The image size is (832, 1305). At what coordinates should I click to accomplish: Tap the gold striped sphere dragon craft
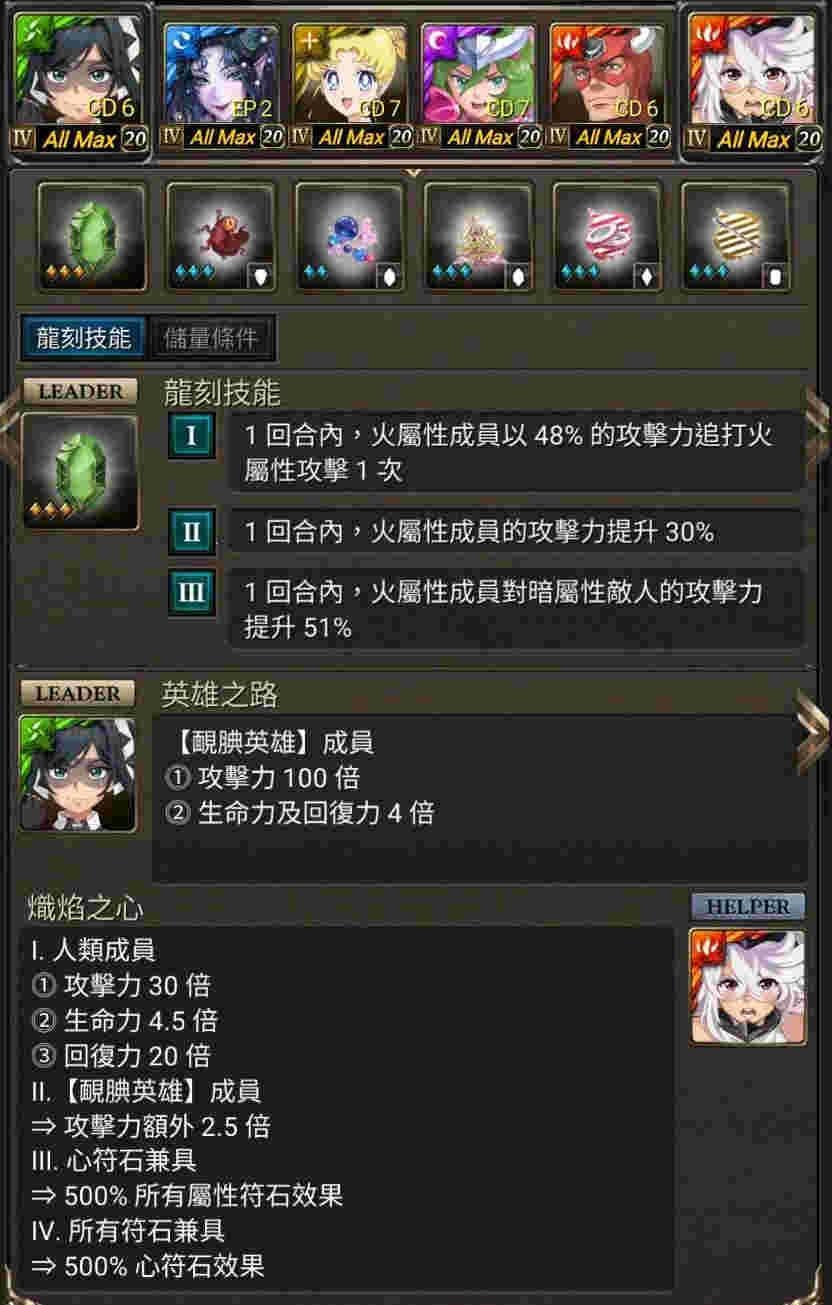point(735,237)
